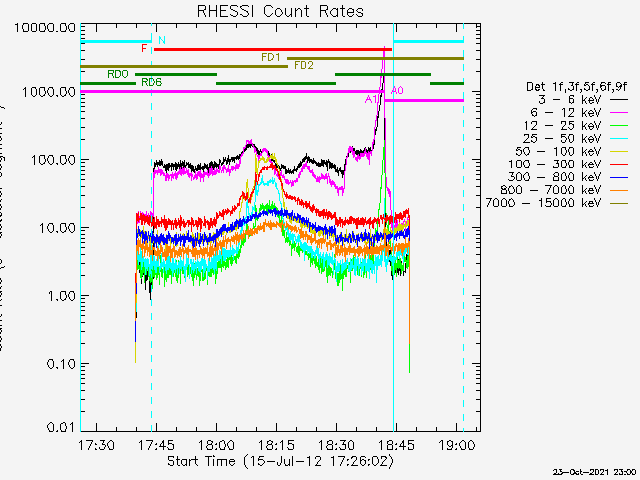
Task: Click the 1.00 y-axis label
Action: click(x=62, y=296)
